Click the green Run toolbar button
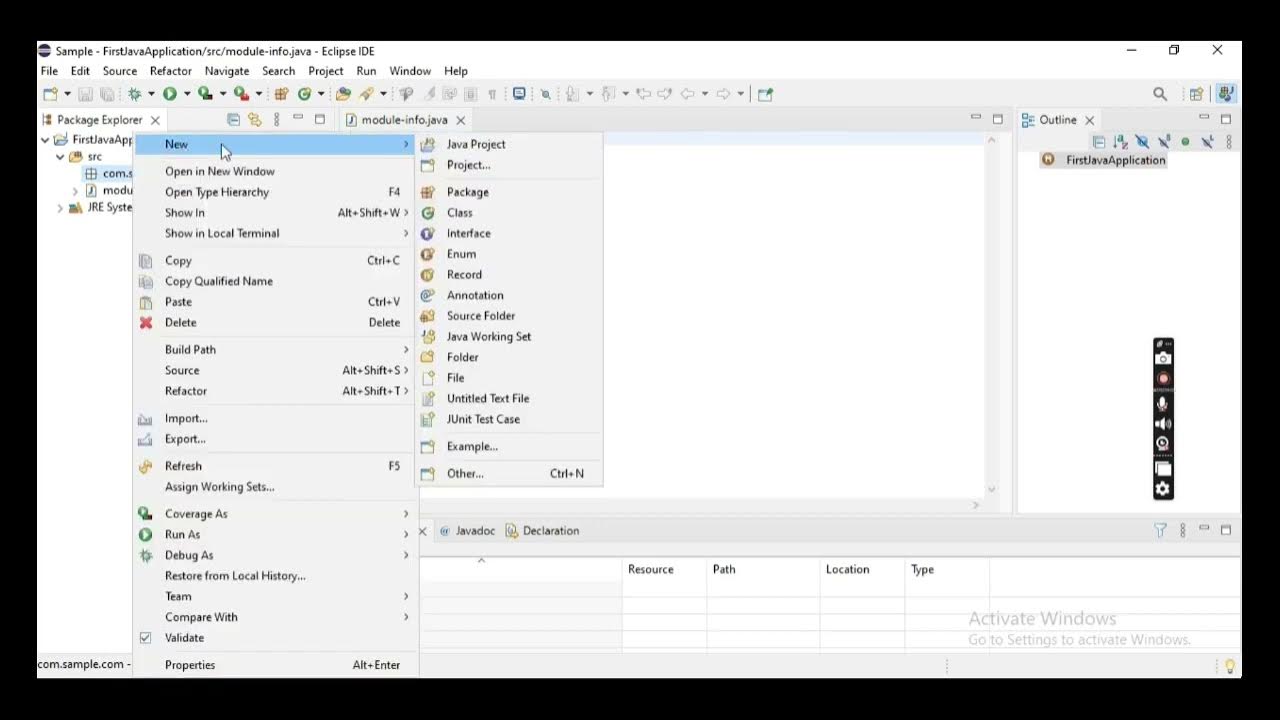Viewport: 1280px width, 720px height. [169, 94]
